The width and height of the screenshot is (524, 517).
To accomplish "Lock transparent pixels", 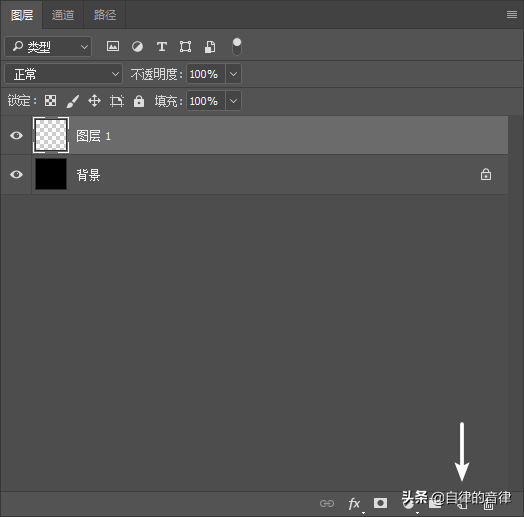I will 50,101.
